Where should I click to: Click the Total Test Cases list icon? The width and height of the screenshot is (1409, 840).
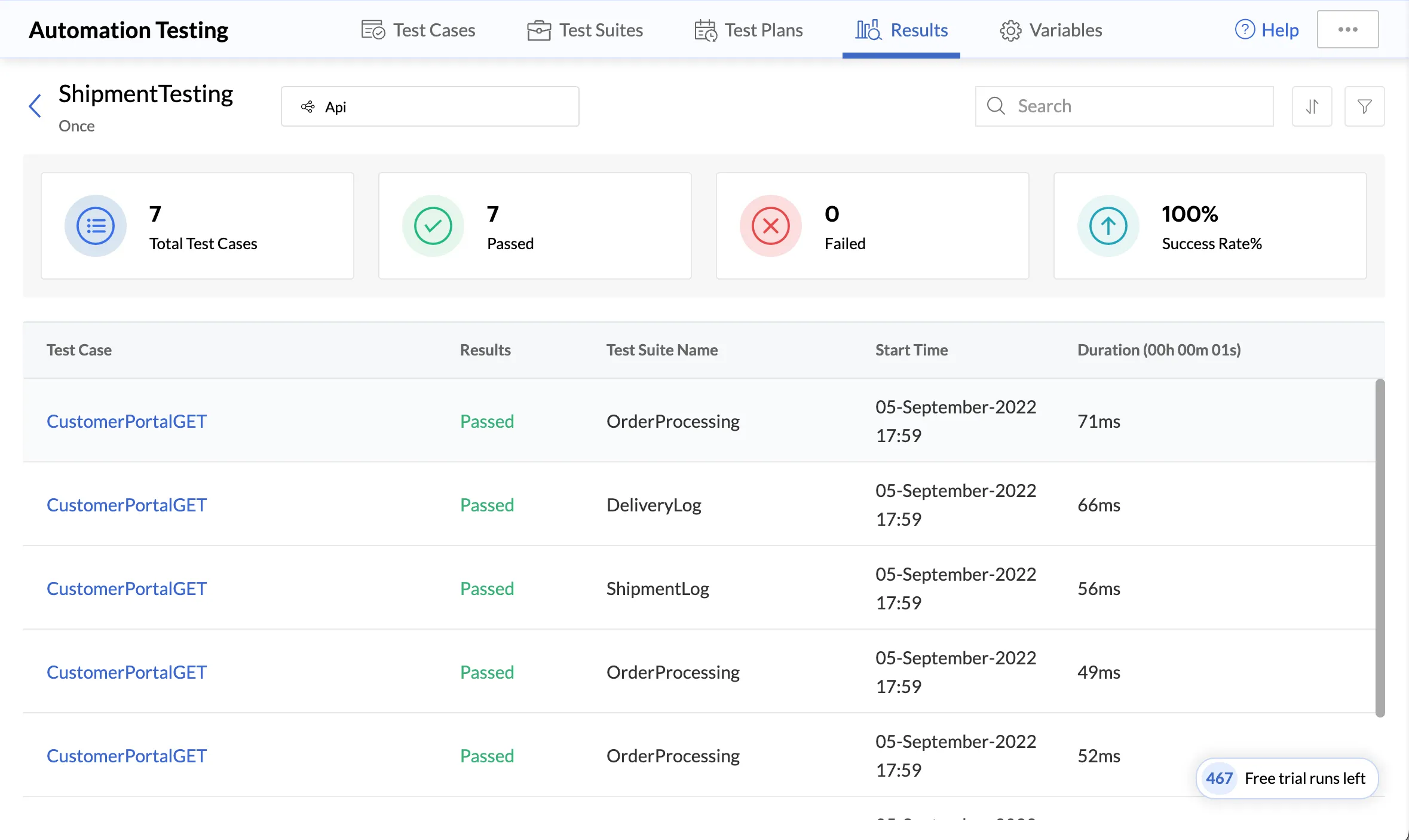click(96, 226)
